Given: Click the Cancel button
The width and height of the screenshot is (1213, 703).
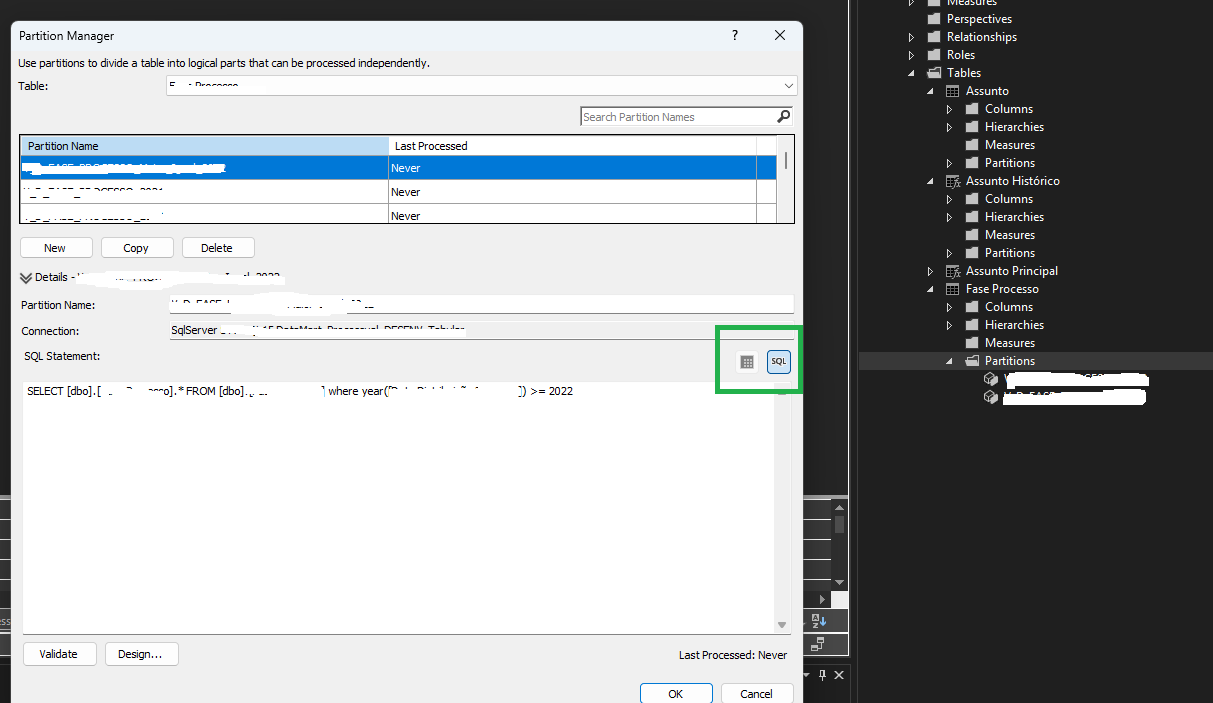Looking at the screenshot, I should tap(756, 693).
